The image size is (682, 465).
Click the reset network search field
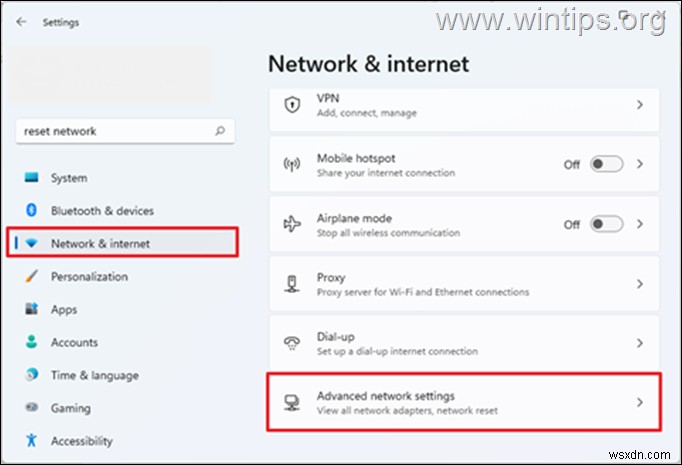pos(110,131)
